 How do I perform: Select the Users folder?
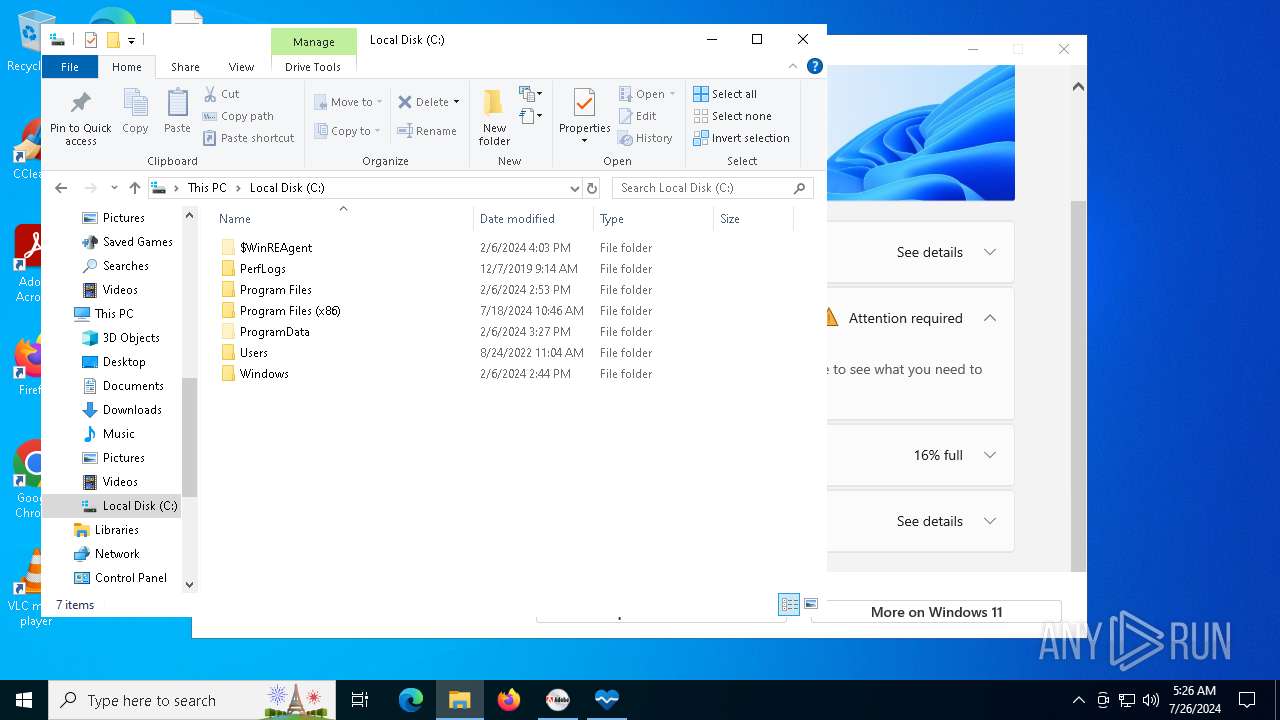254,353
